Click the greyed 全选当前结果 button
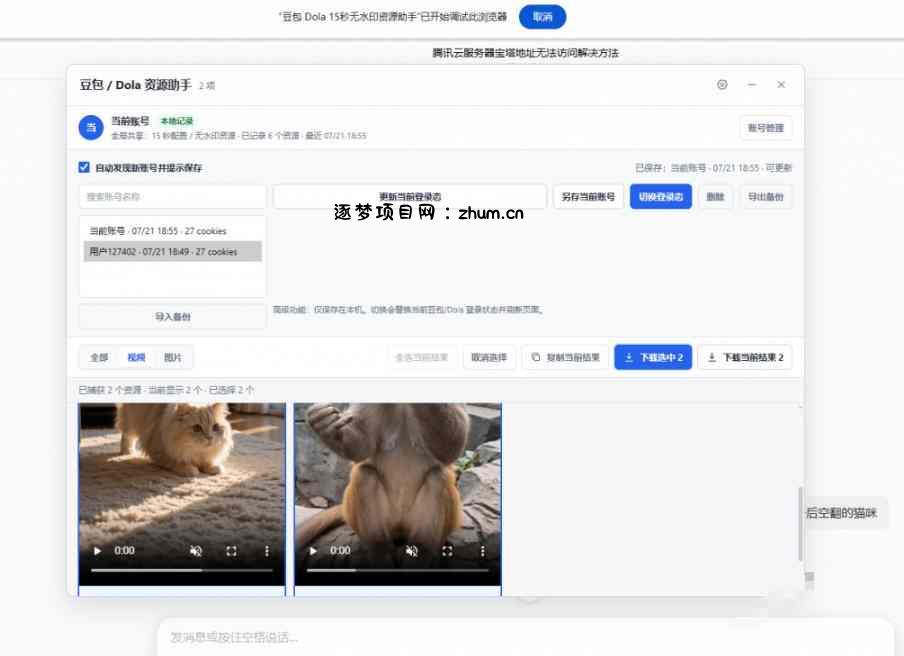Viewport: 904px width, 656px height. tap(421, 357)
